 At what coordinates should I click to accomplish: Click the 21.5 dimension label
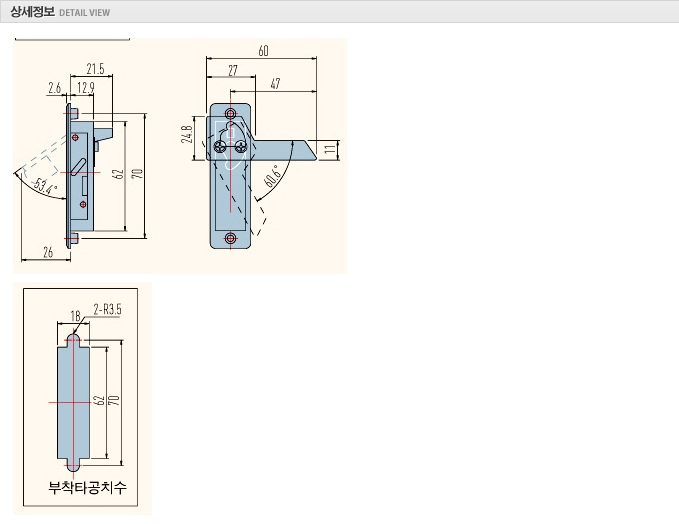click(95, 69)
